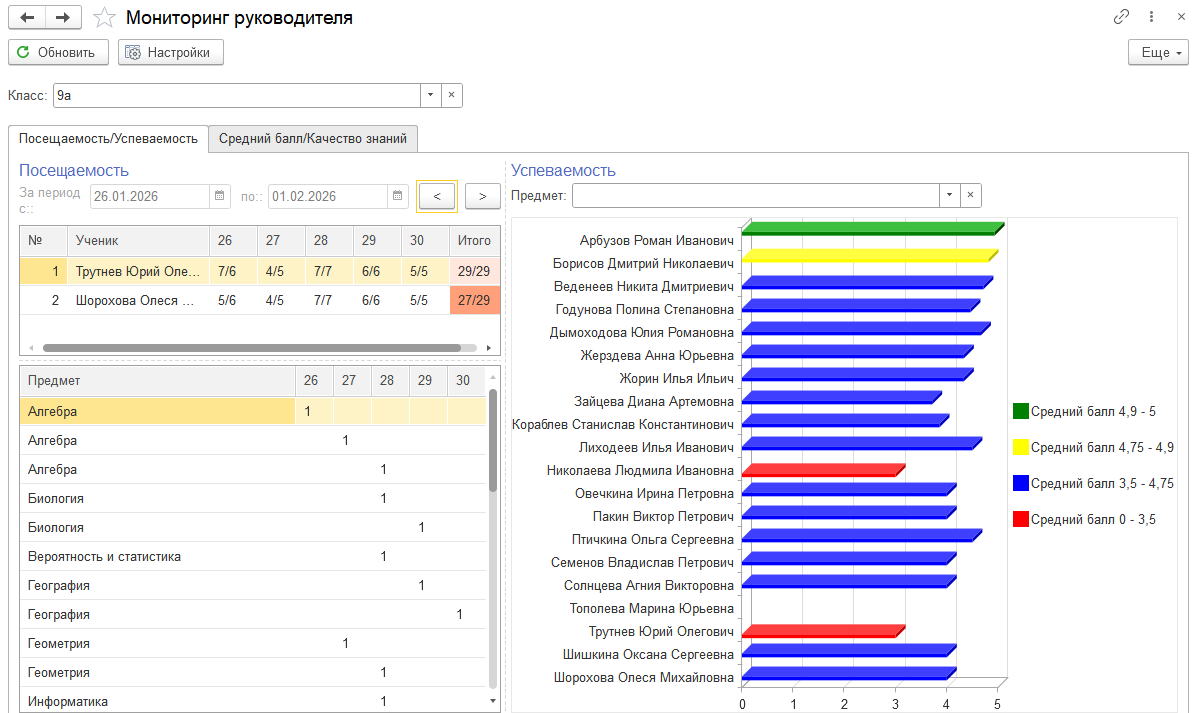Expand the Класс dropdown list
Viewport: 1198px width, 713px height.
tap(430, 95)
